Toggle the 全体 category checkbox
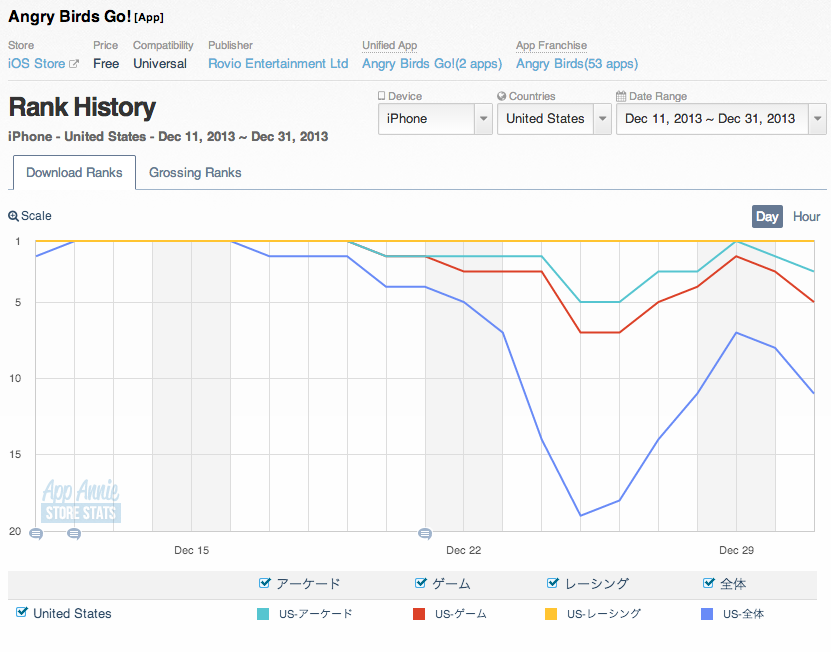This screenshot has height=652, width=831. click(708, 583)
